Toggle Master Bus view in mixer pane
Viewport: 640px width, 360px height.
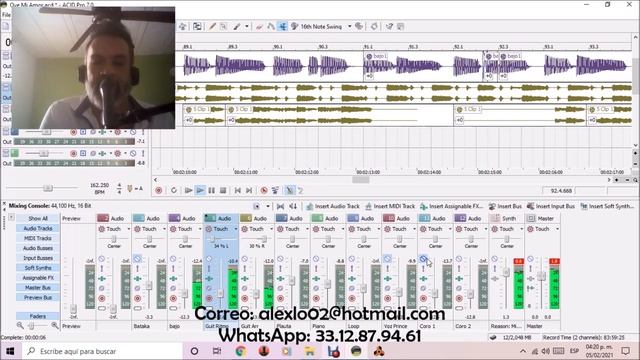38,288
